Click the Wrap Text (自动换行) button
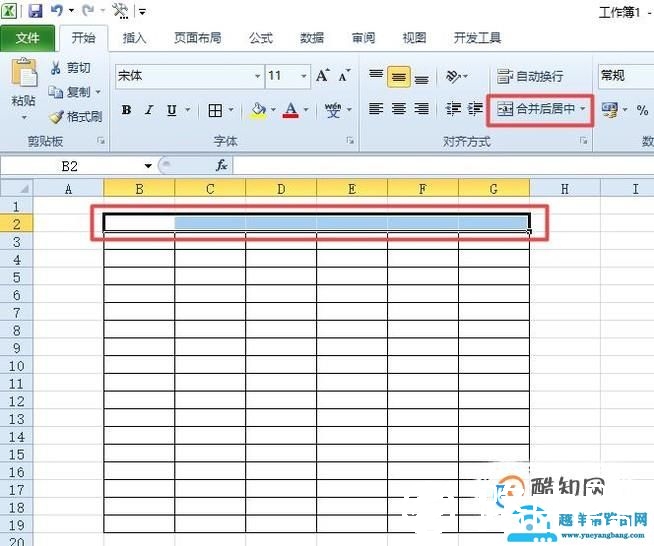654x546 pixels. pyautogui.click(x=531, y=76)
